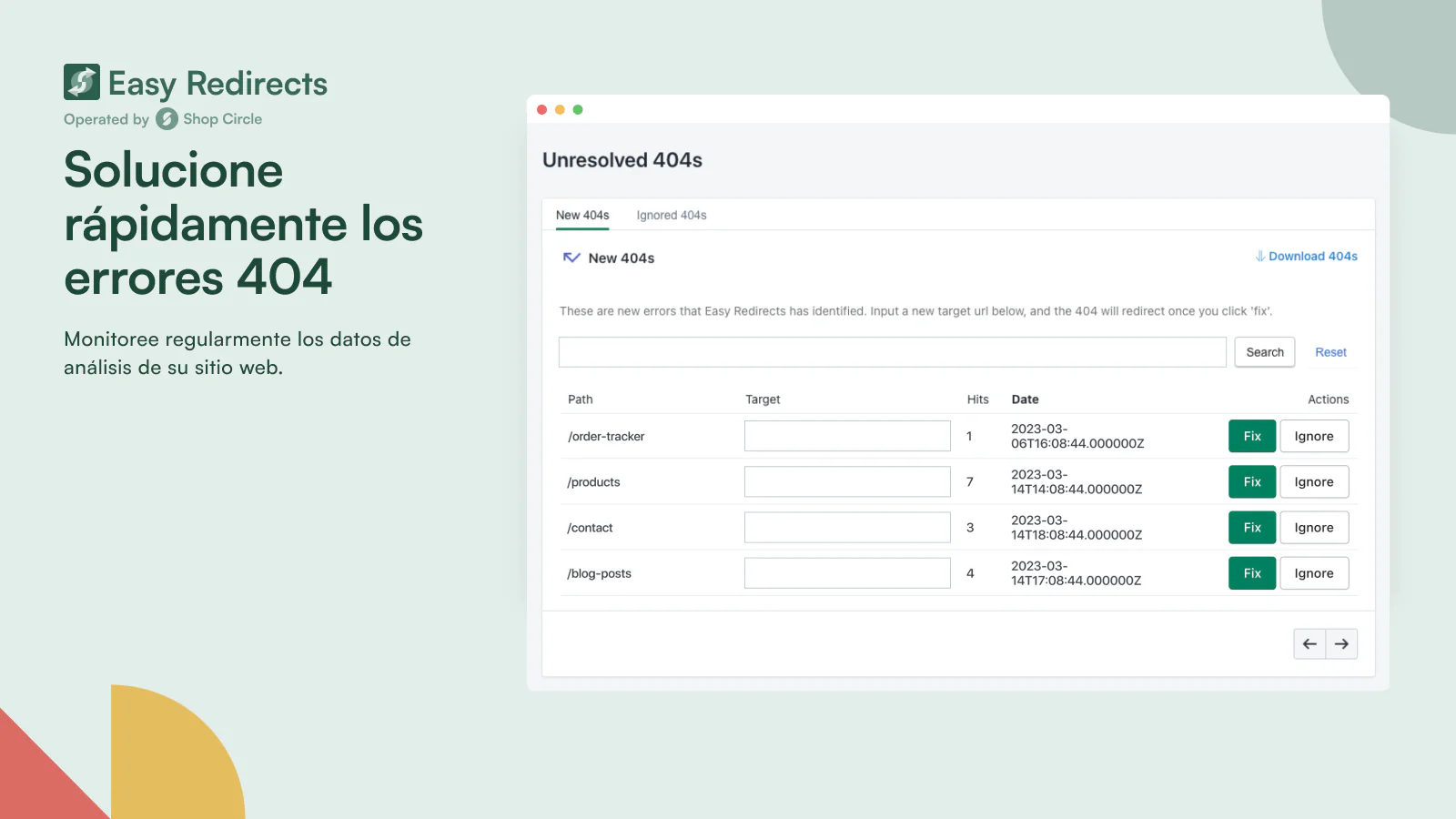Select the /blog-posts path text
The image size is (1456, 819).
pyautogui.click(x=599, y=573)
